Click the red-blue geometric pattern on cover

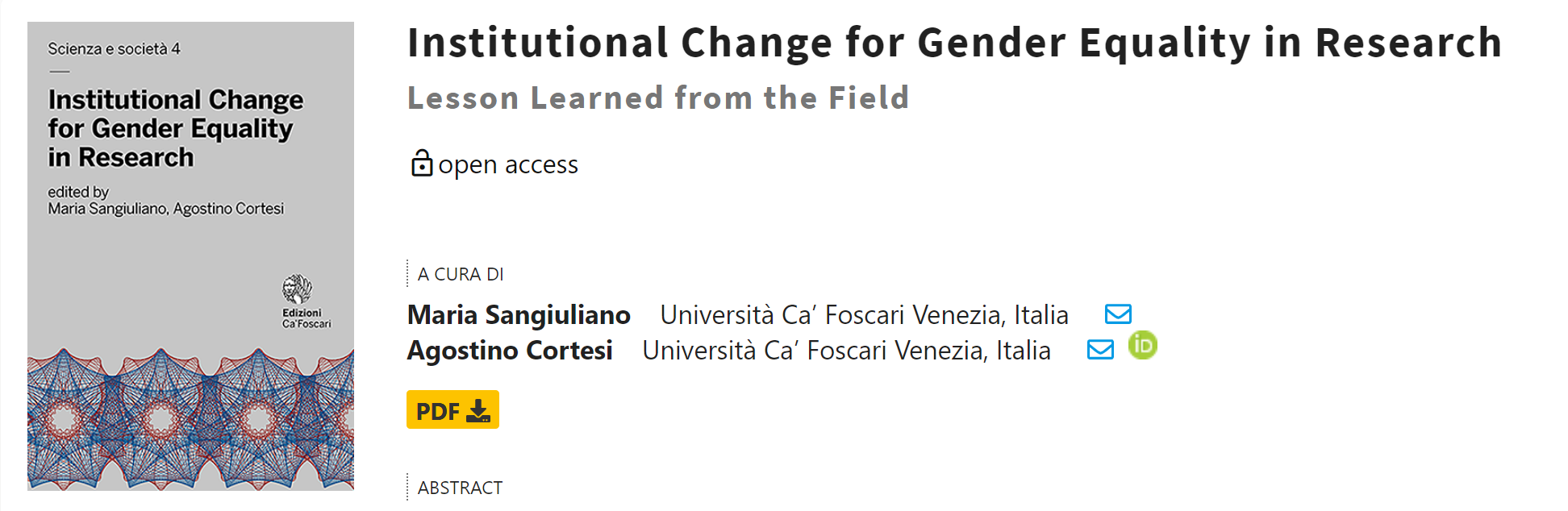[x=190, y=419]
